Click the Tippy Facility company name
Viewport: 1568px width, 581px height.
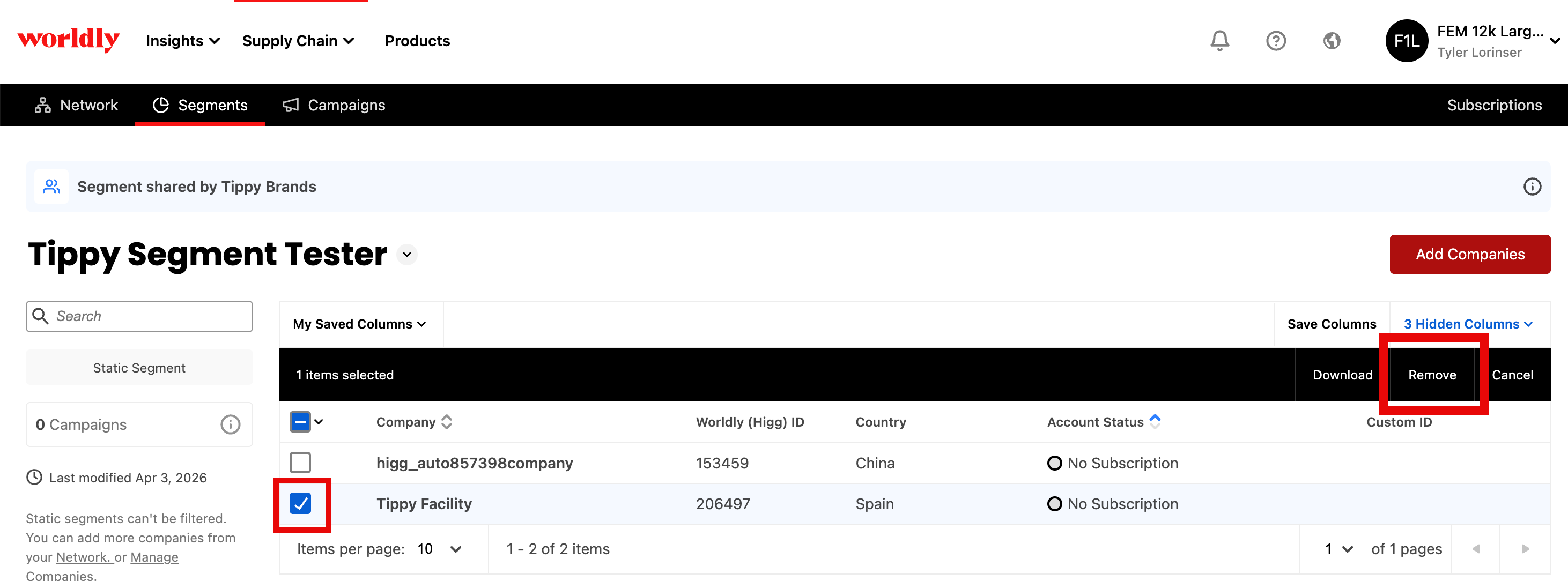click(424, 504)
